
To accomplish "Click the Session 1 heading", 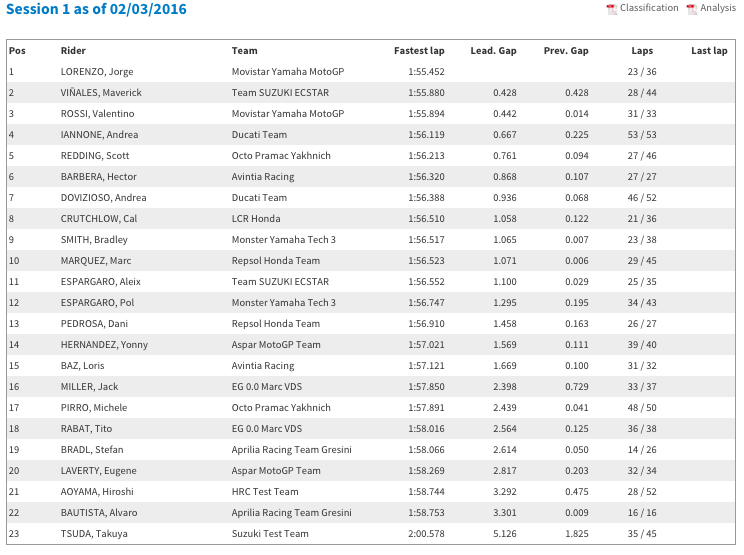I will [96, 9].
